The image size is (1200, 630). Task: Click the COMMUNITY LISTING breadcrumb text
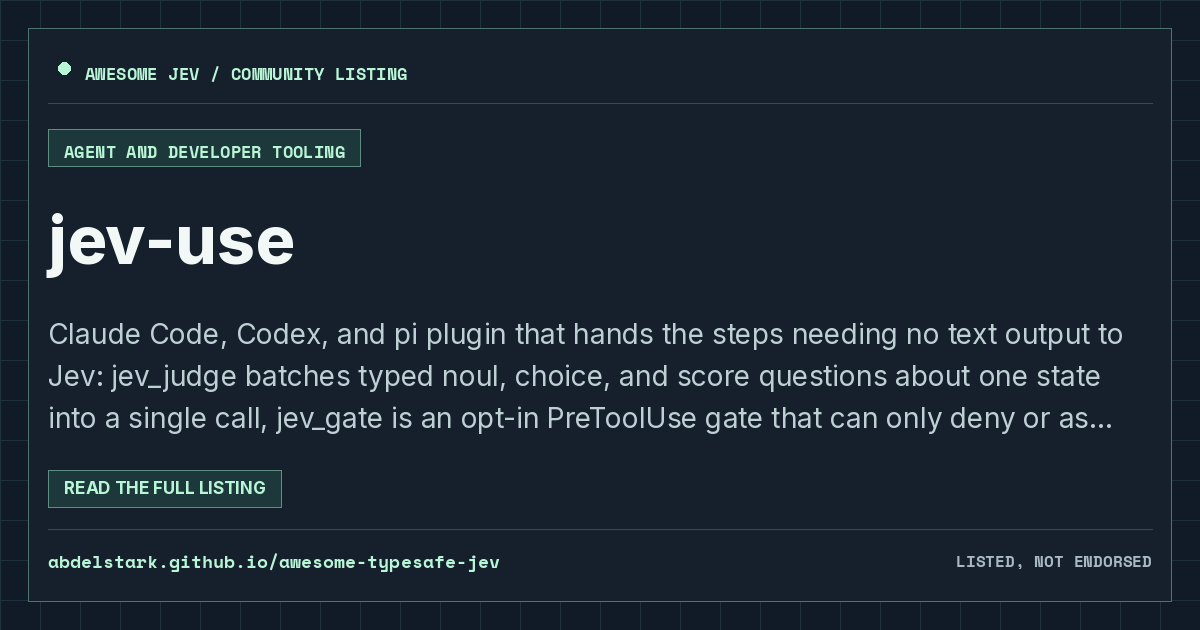point(319,74)
